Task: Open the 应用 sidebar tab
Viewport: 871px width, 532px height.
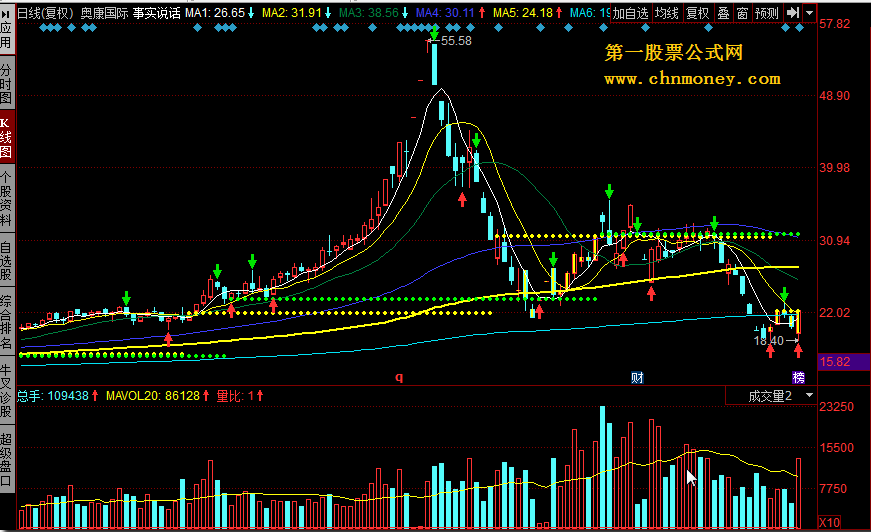Action: [x=7, y=29]
